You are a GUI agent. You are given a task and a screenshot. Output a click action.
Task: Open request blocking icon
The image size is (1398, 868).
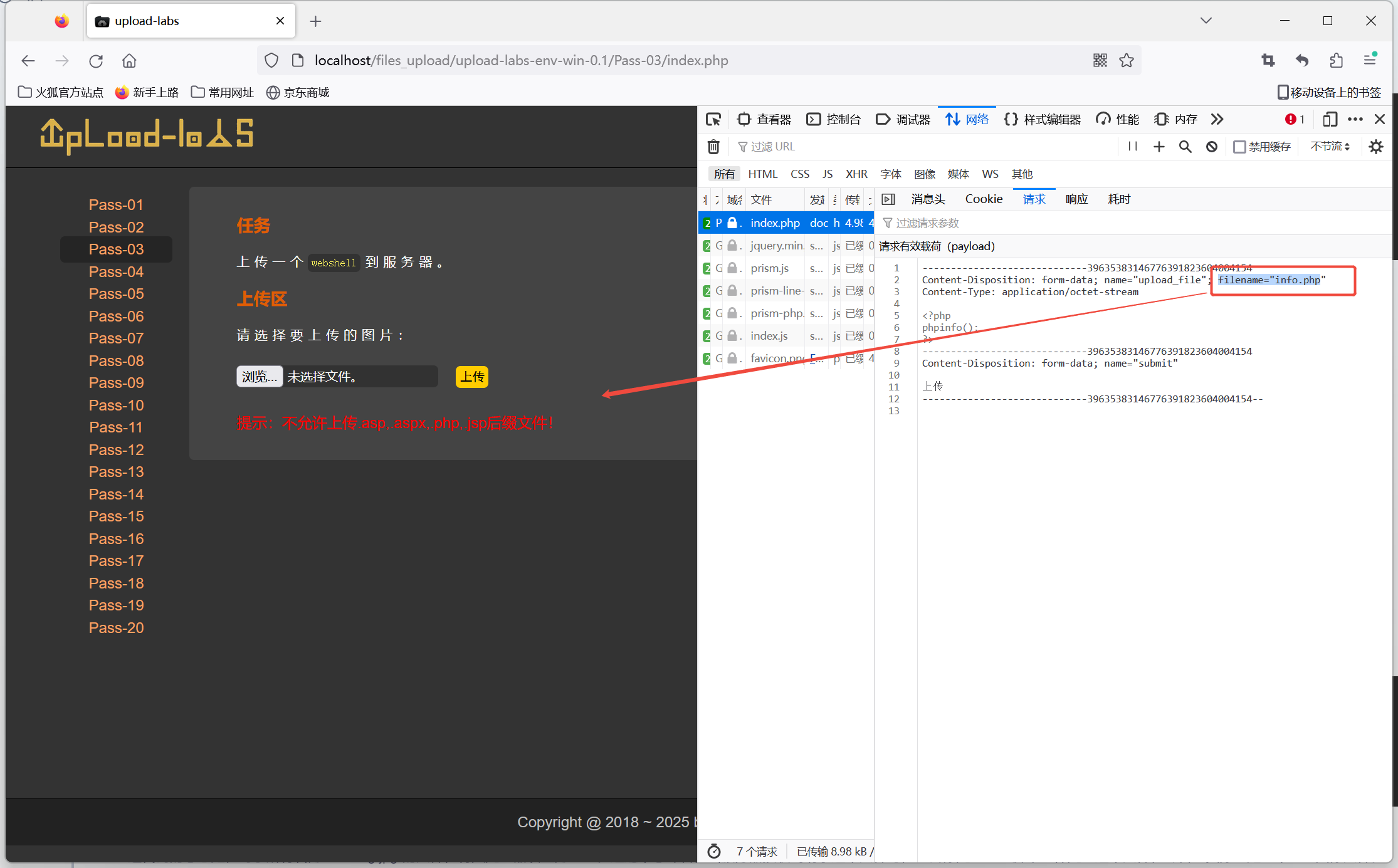(1212, 147)
